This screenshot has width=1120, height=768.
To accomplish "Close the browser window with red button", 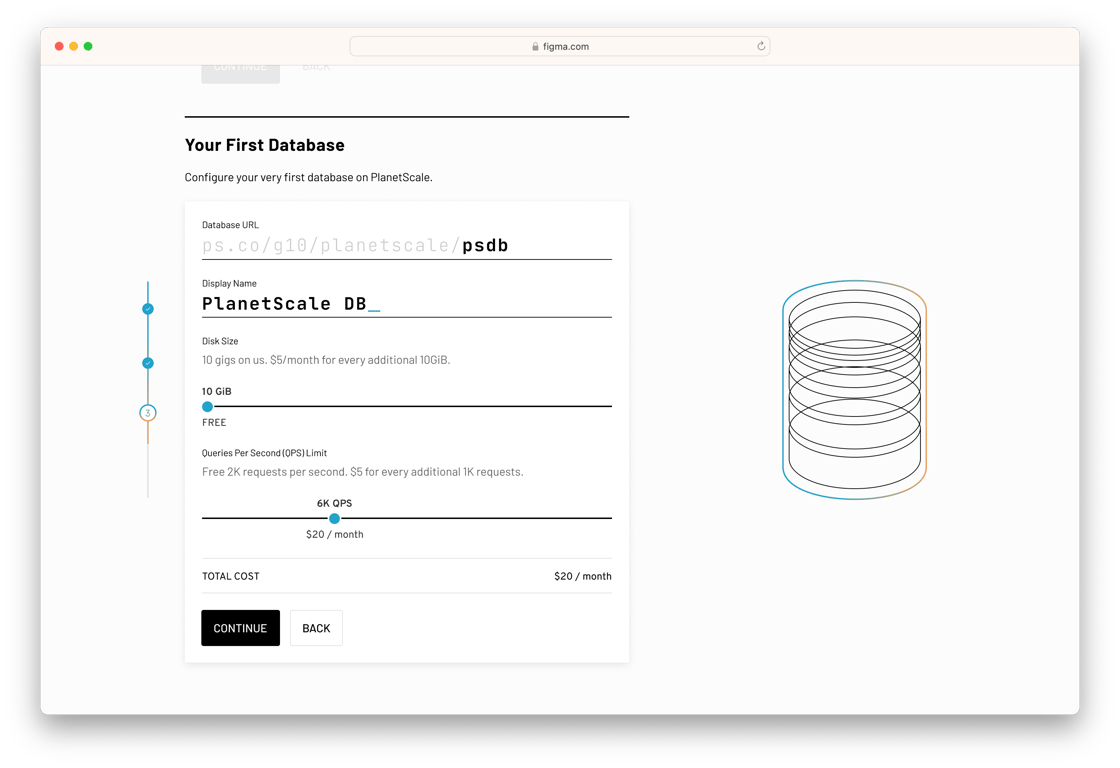I will (x=59, y=46).
